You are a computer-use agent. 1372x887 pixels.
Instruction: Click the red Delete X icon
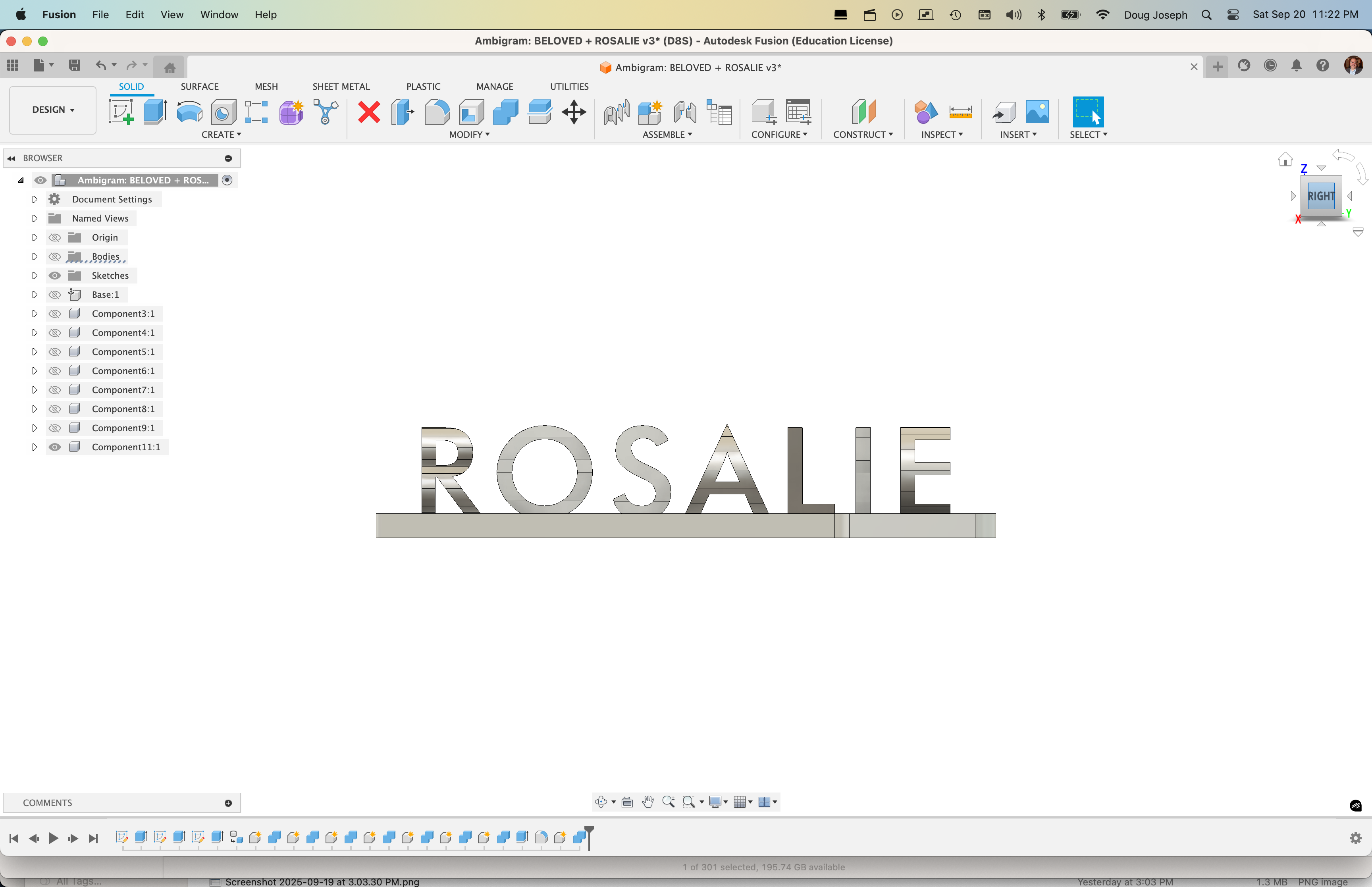(369, 112)
